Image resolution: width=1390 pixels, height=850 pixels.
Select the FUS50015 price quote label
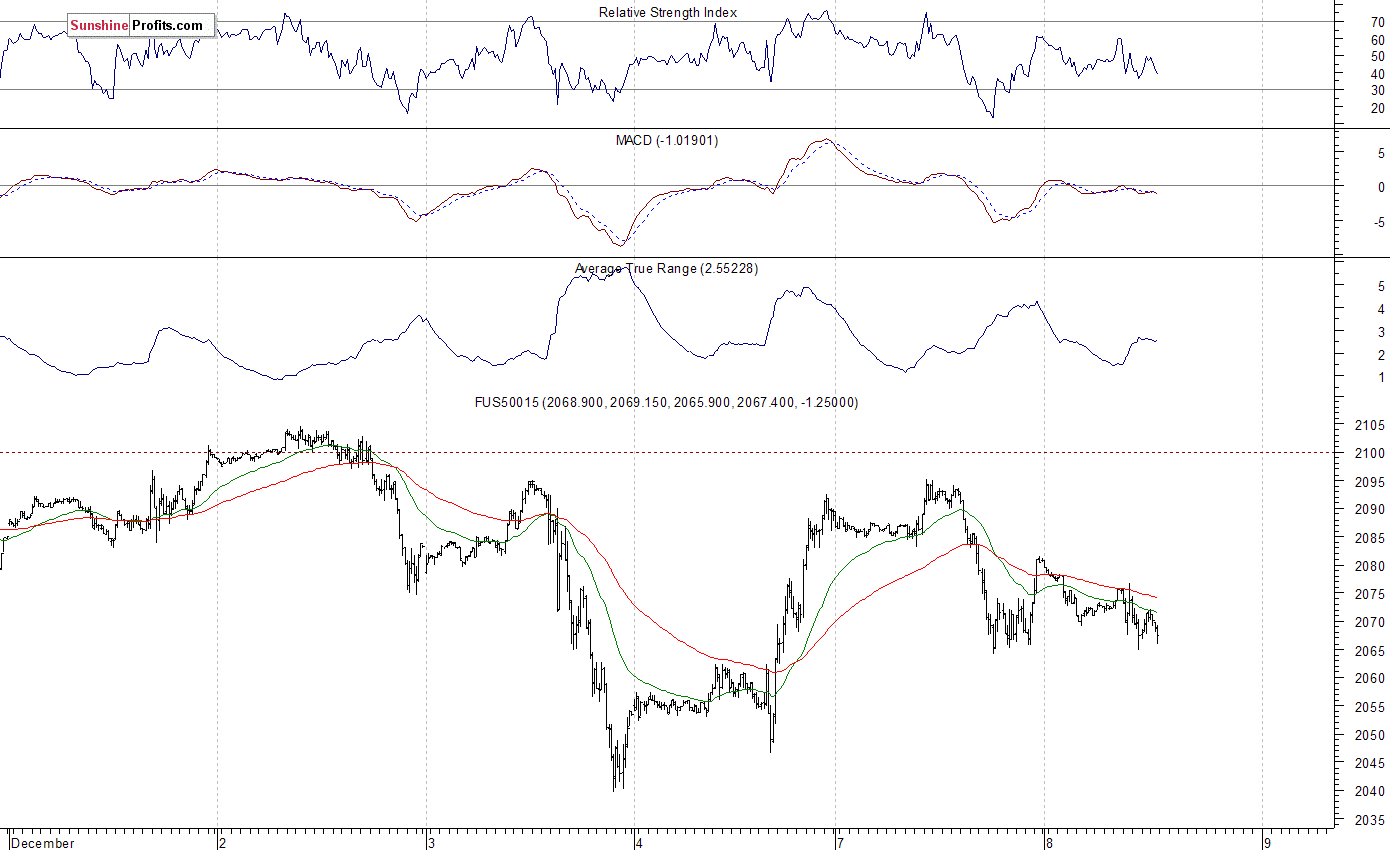666,402
